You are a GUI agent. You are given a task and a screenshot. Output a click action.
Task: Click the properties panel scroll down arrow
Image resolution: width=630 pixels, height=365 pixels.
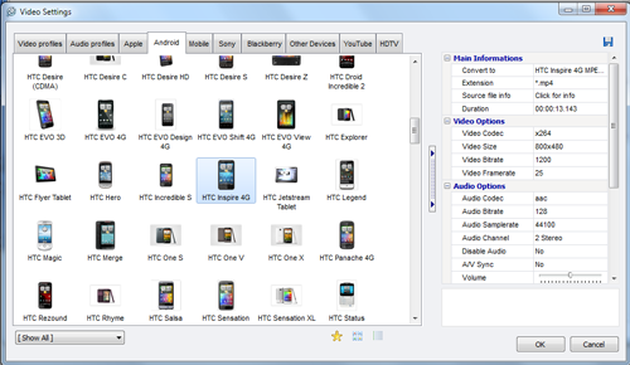pos(614,278)
